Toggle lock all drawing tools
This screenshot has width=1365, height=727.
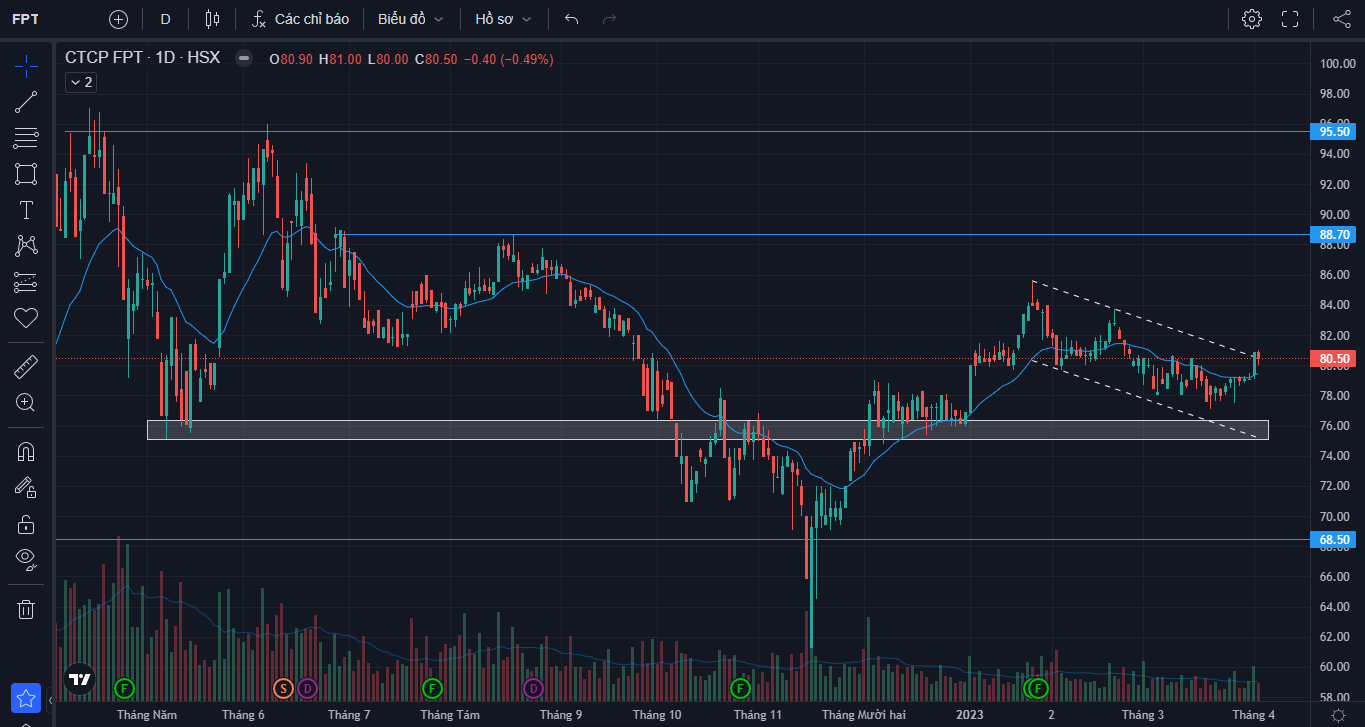point(26,523)
